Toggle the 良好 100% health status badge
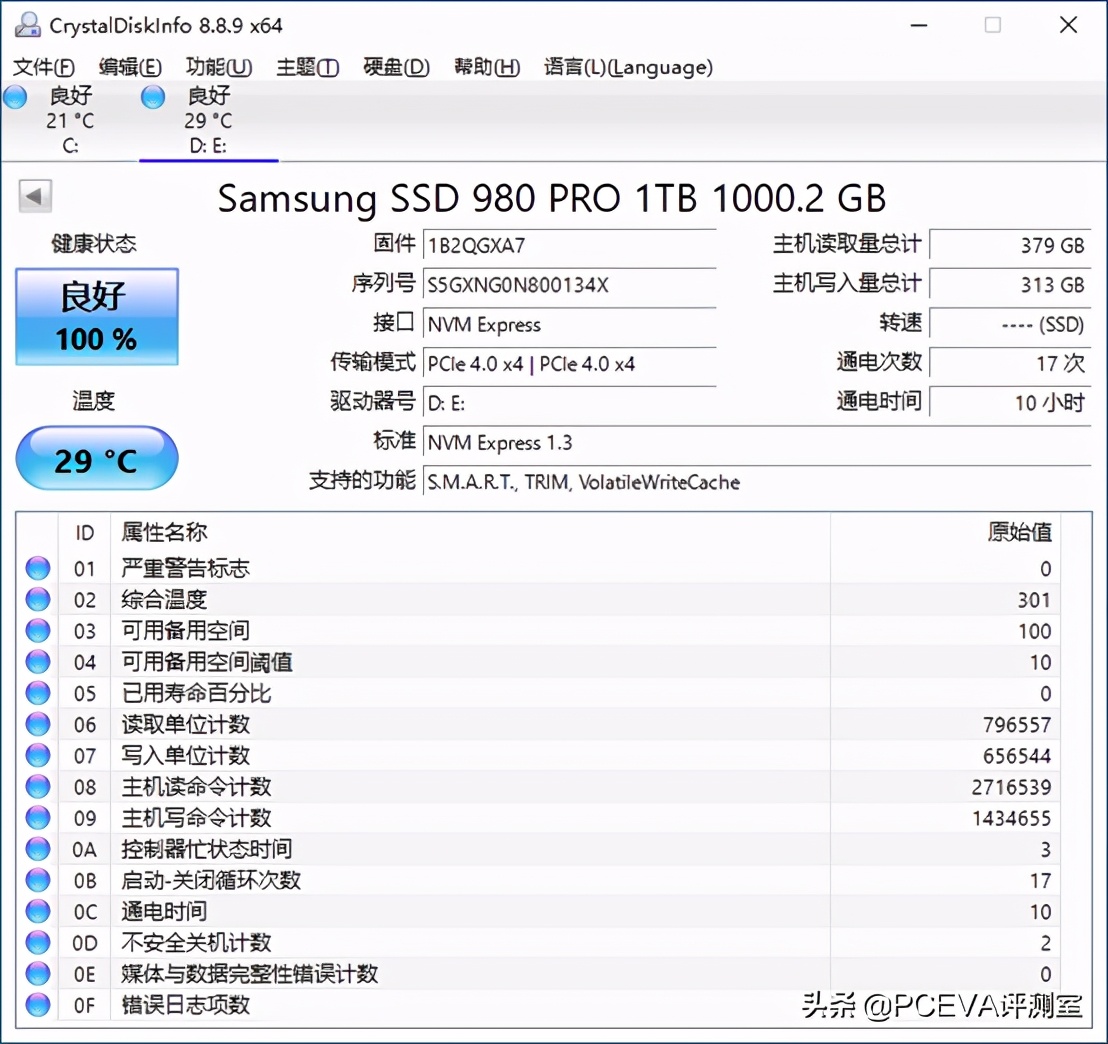Screen dimensions: 1108x1044 [96, 316]
